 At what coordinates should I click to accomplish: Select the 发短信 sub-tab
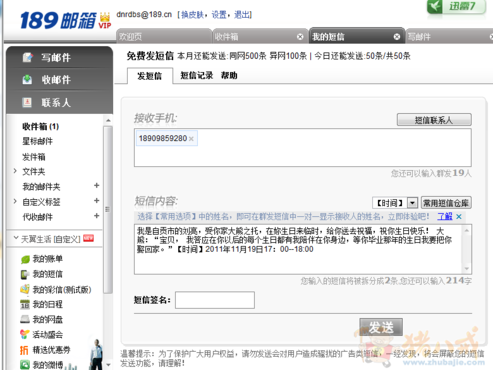150,76
